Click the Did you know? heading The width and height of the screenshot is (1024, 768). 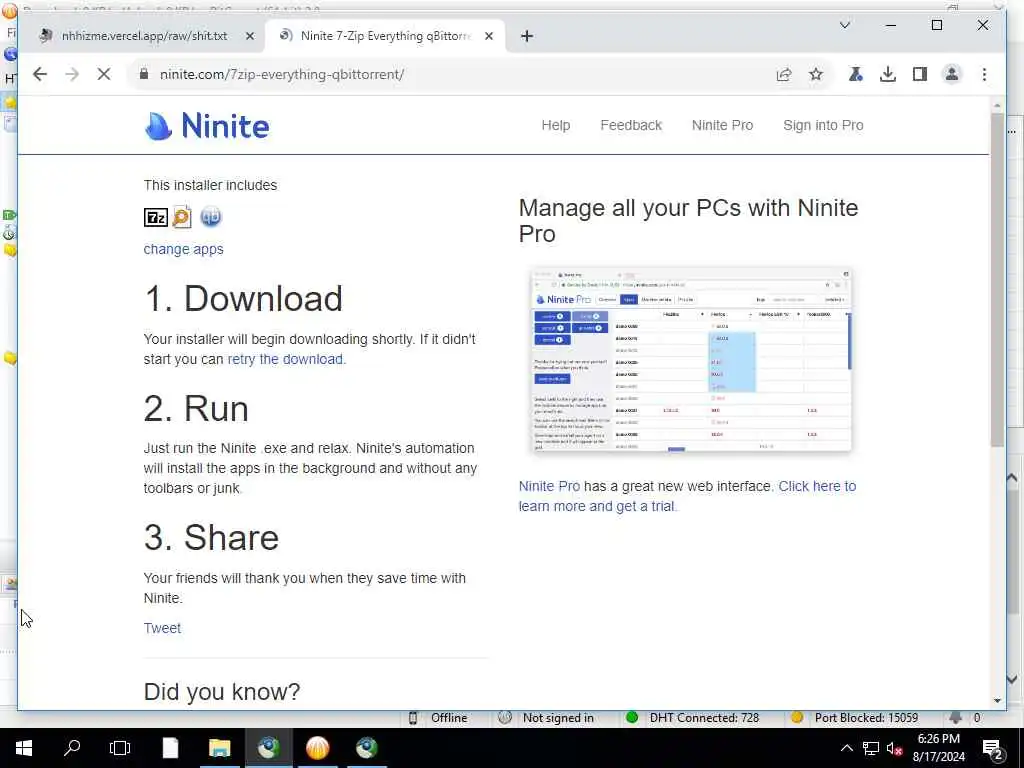click(221, 692)
